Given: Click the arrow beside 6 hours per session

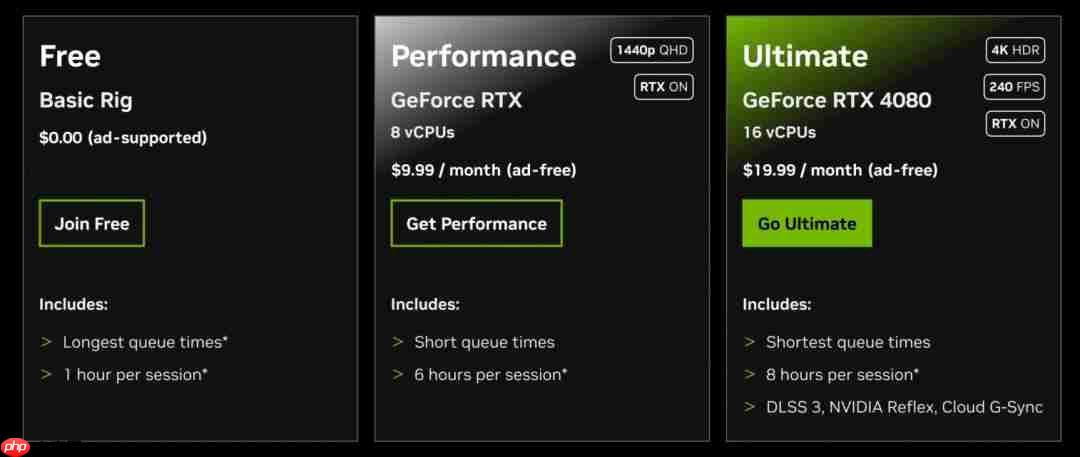Looking at the screenshot, I should [398, 375].
